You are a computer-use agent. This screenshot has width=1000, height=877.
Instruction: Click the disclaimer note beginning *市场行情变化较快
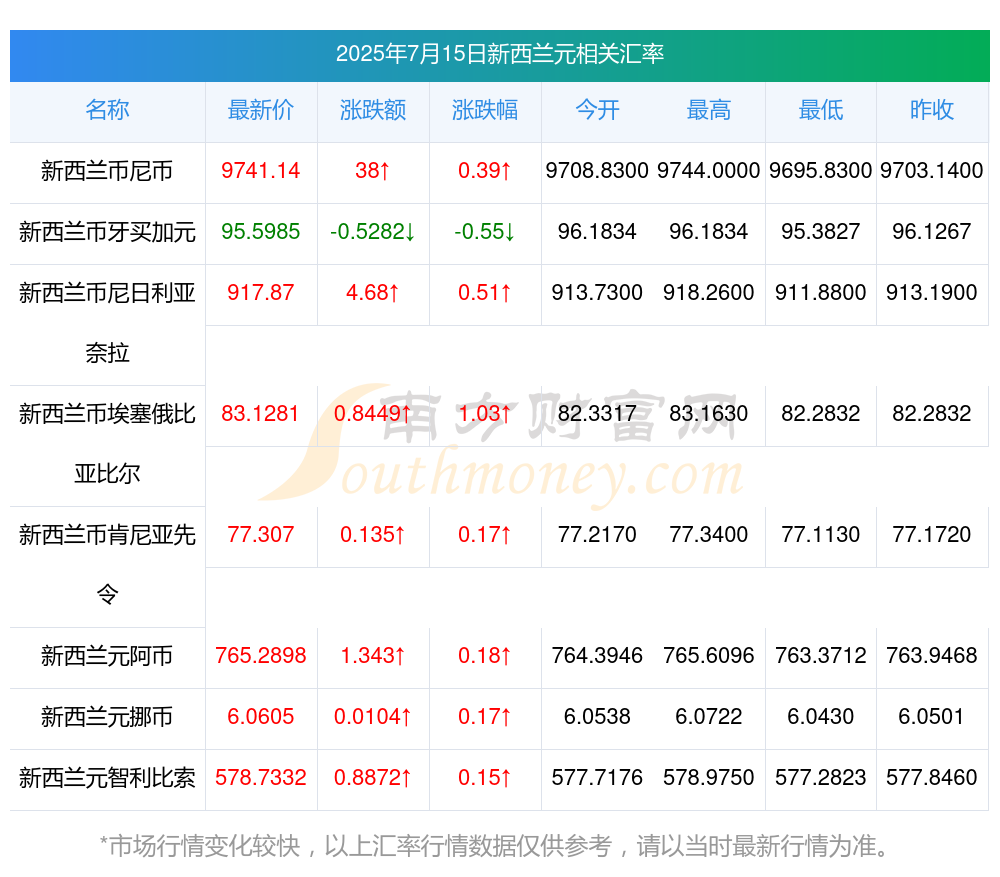click(494, 846)
